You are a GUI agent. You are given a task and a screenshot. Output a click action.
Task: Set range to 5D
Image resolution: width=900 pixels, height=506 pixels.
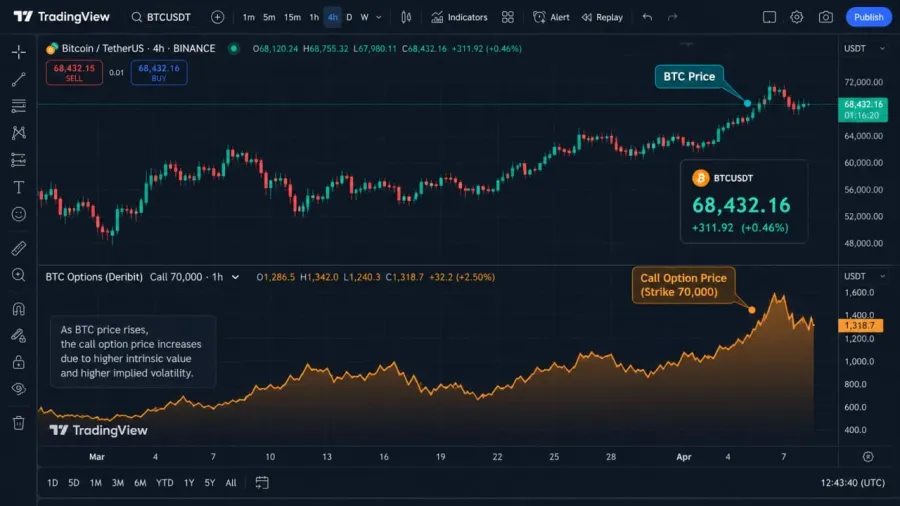[73, 483]
